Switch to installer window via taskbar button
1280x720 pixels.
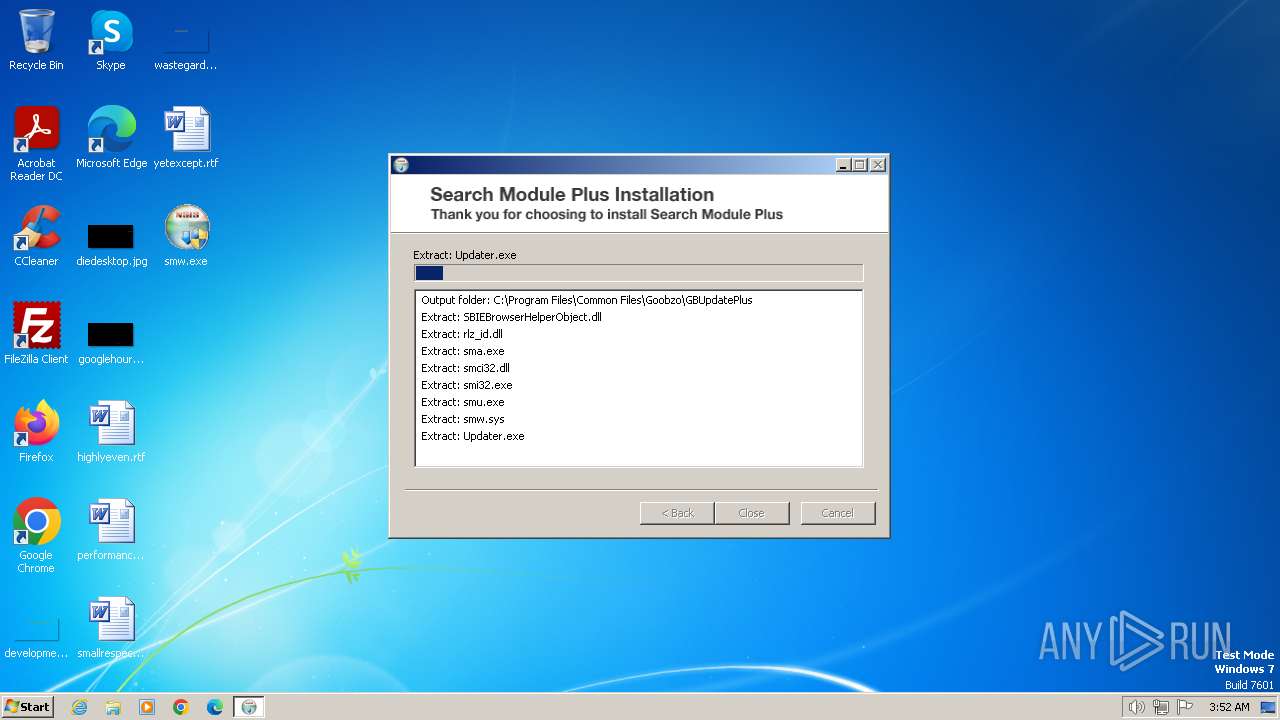(249, 707)
